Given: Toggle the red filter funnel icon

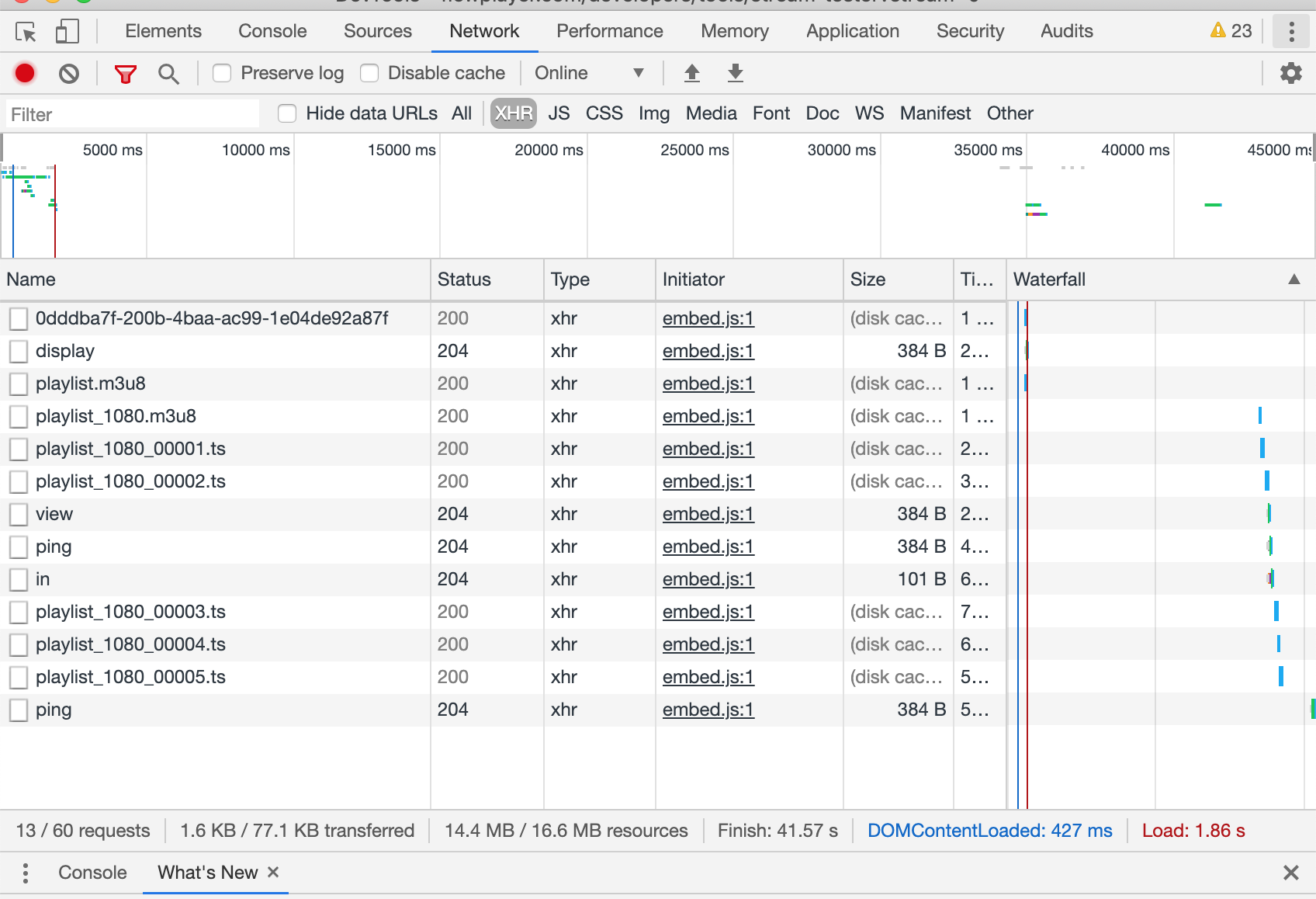Looking at the screenshot, I should 125,74.
